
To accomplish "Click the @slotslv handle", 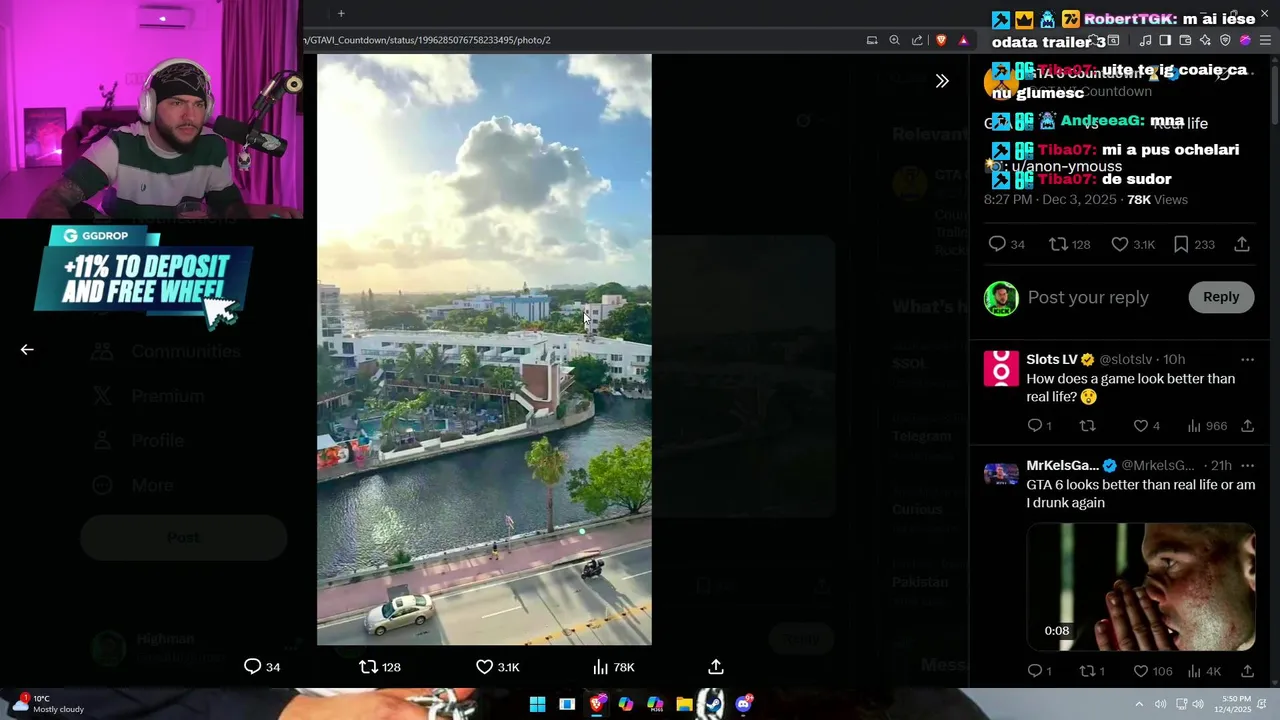I will pos(1126,359).
